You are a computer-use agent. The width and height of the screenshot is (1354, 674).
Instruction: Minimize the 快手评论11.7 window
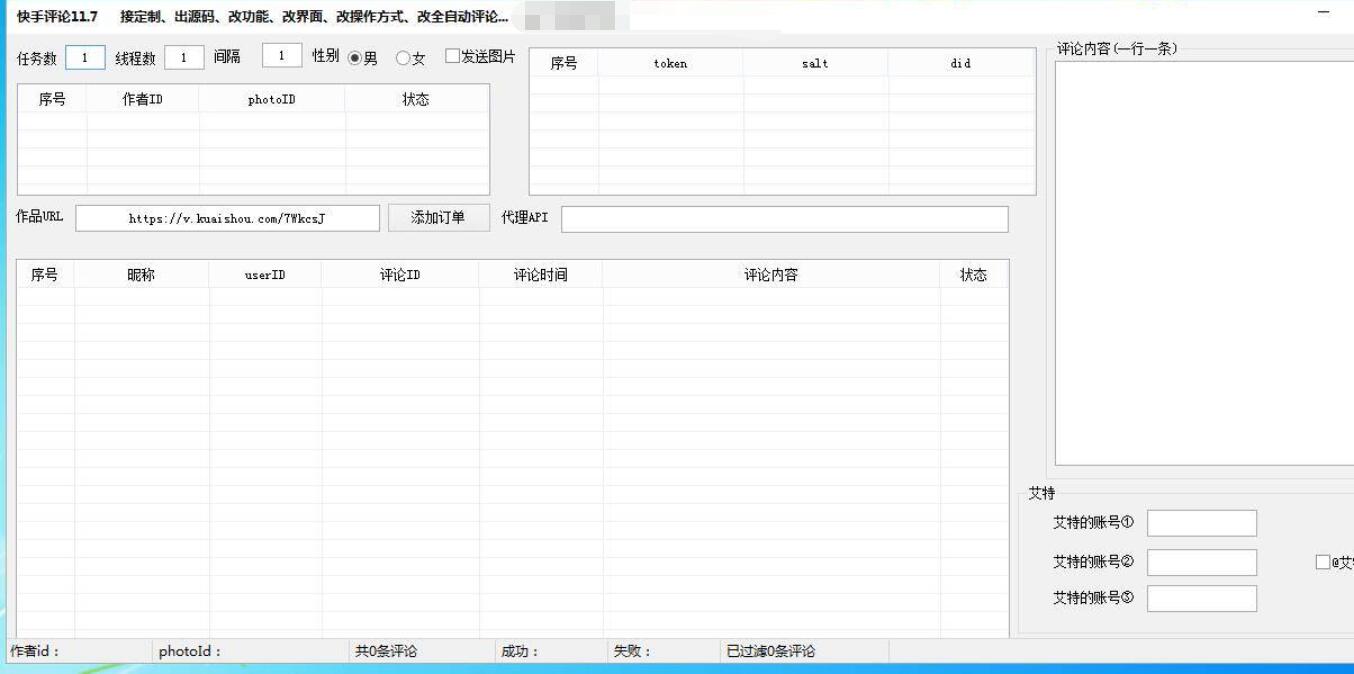(1324, 14)
